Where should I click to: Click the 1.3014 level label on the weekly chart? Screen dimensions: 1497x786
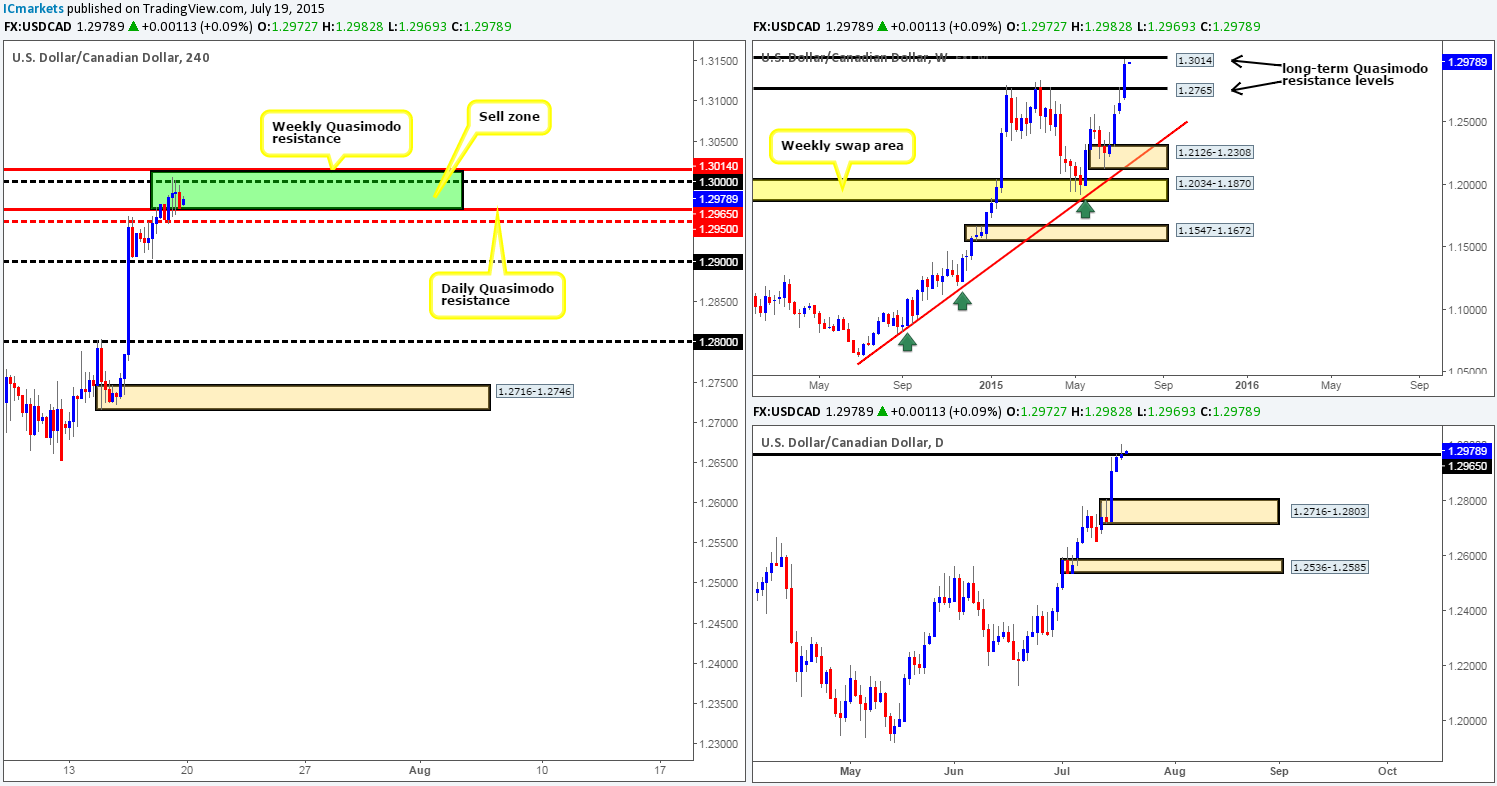(x=1195, y=60)
